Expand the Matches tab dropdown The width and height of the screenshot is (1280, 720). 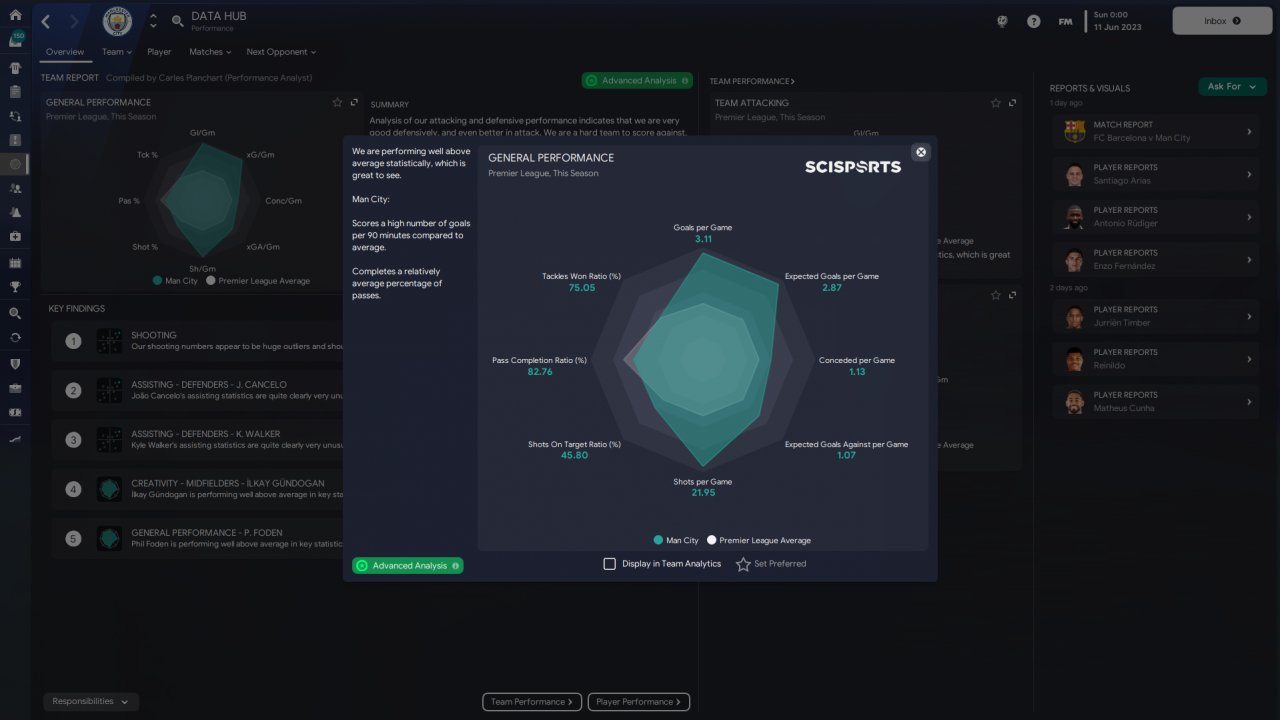210,52
